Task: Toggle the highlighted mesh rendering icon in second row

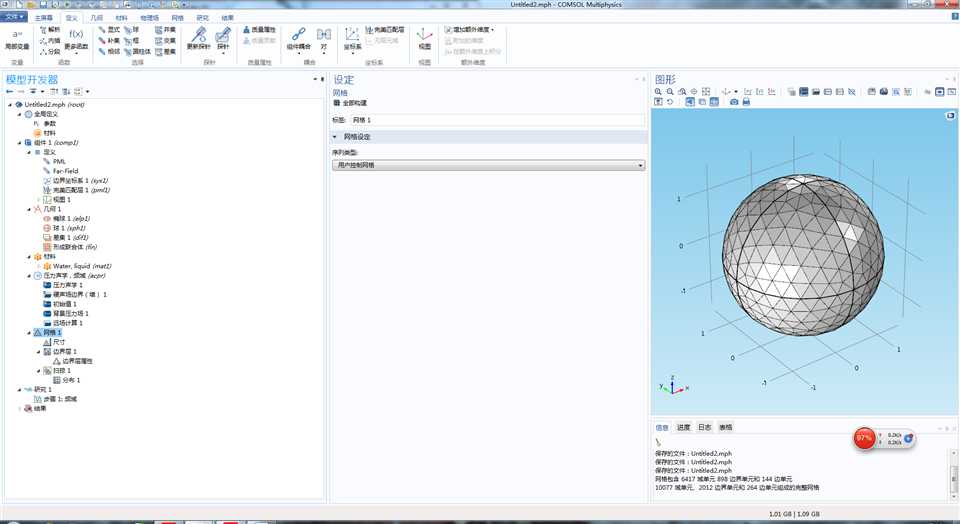Action: [x=714, y=102]
